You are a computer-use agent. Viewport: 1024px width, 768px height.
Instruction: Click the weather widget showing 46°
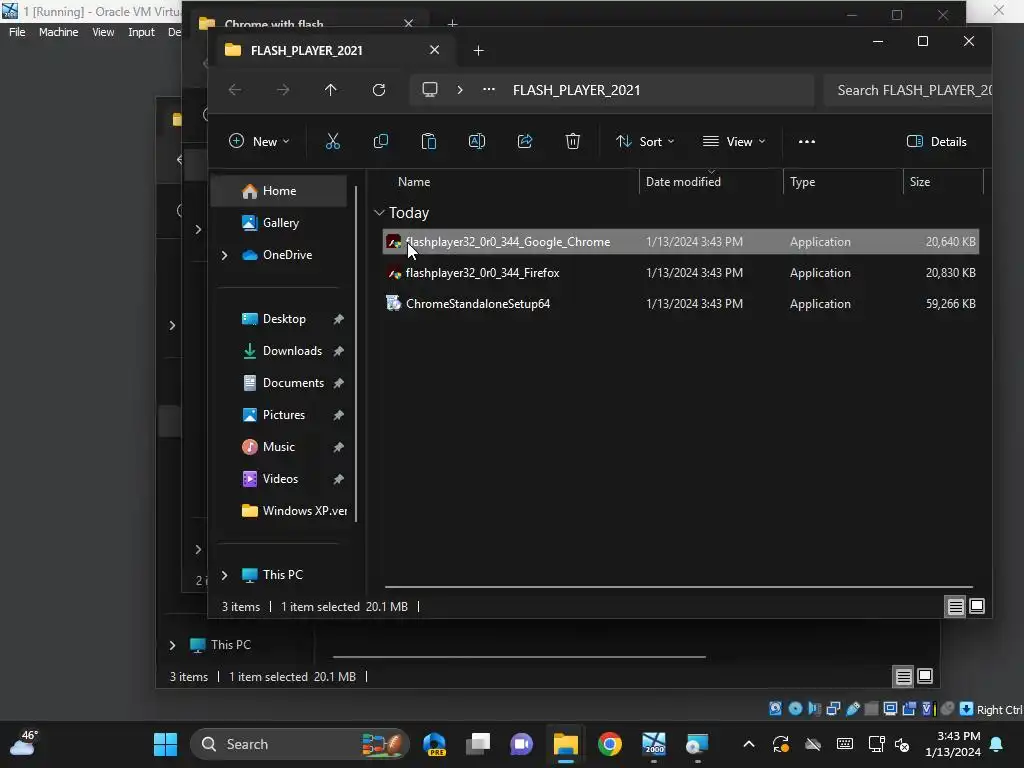(24, 743)
